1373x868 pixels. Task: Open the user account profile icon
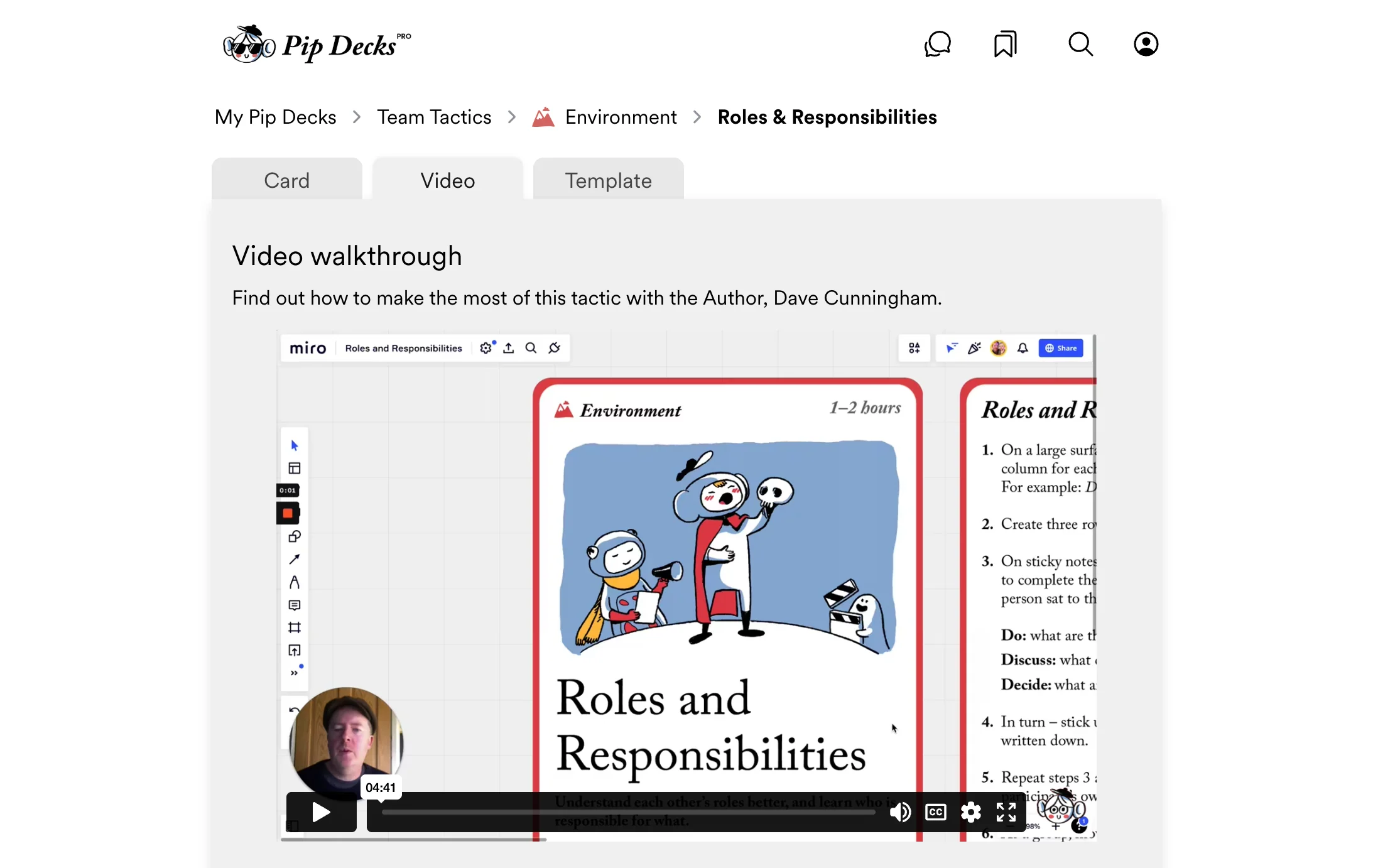click(1146, 45)
